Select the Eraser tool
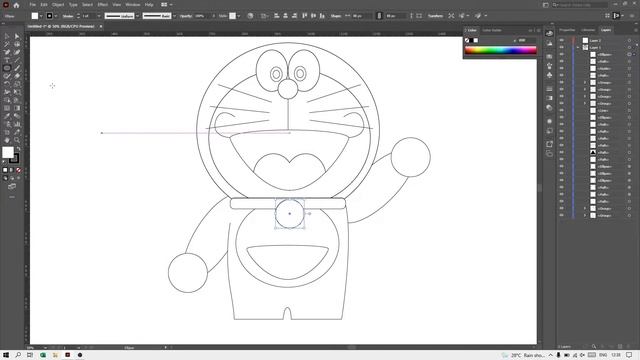The width and height of the screenshot is (640, 360). (17, 76)
